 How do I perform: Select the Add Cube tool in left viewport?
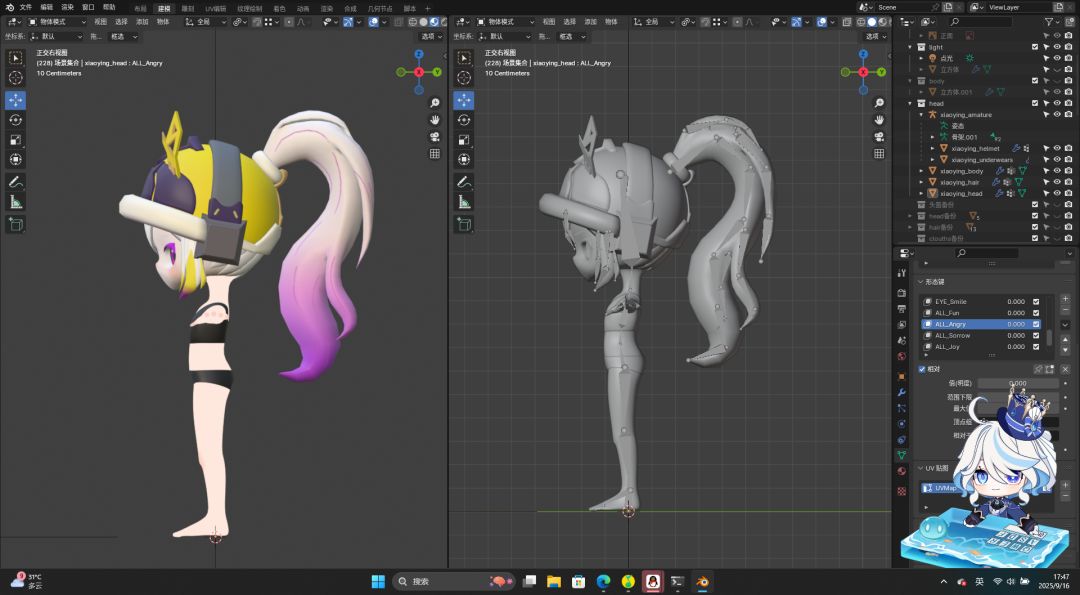(15, 225)
